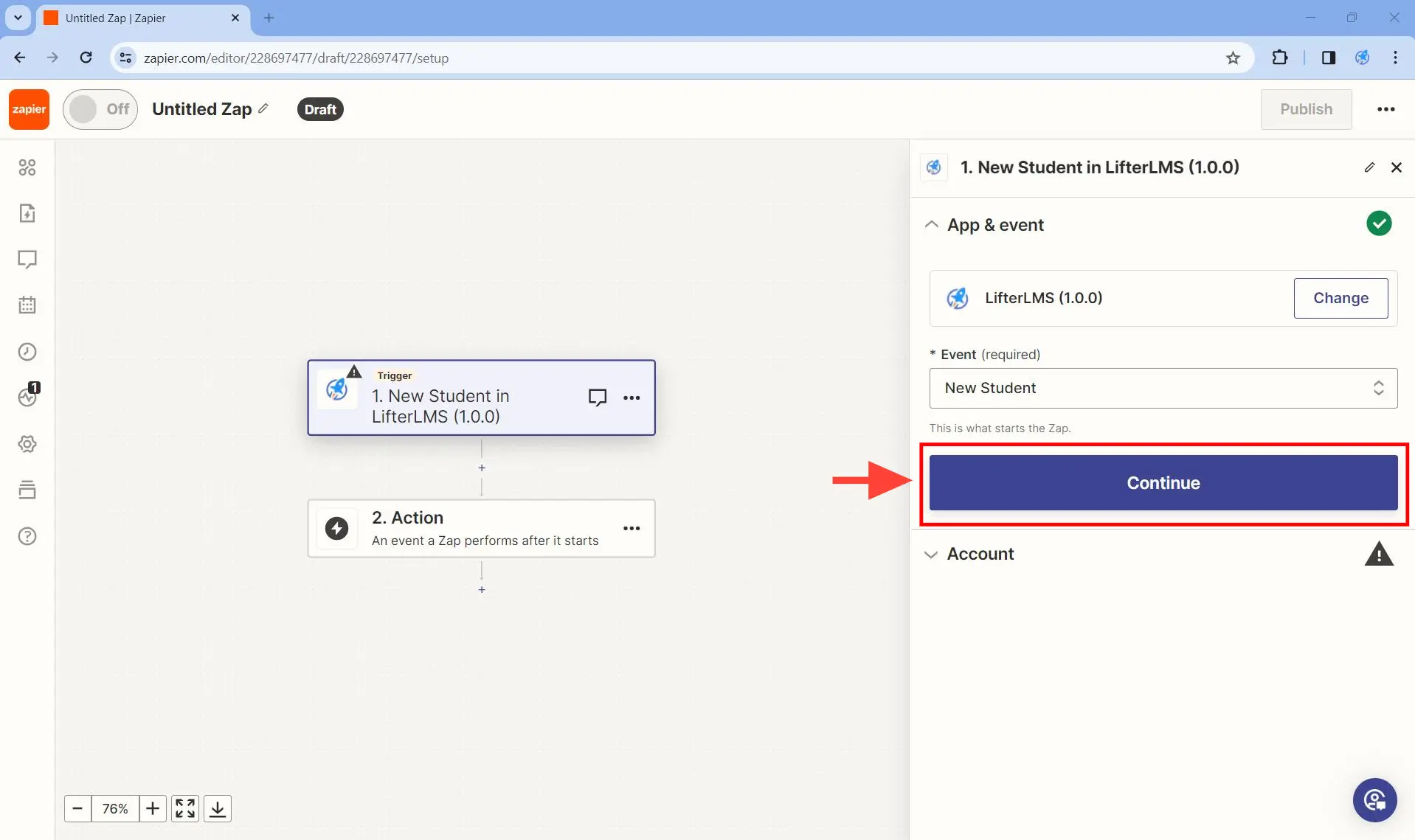Open the browser extensions puzzle icon
The width and height of the screenshot is (1415, 840).
(1280, 58)
